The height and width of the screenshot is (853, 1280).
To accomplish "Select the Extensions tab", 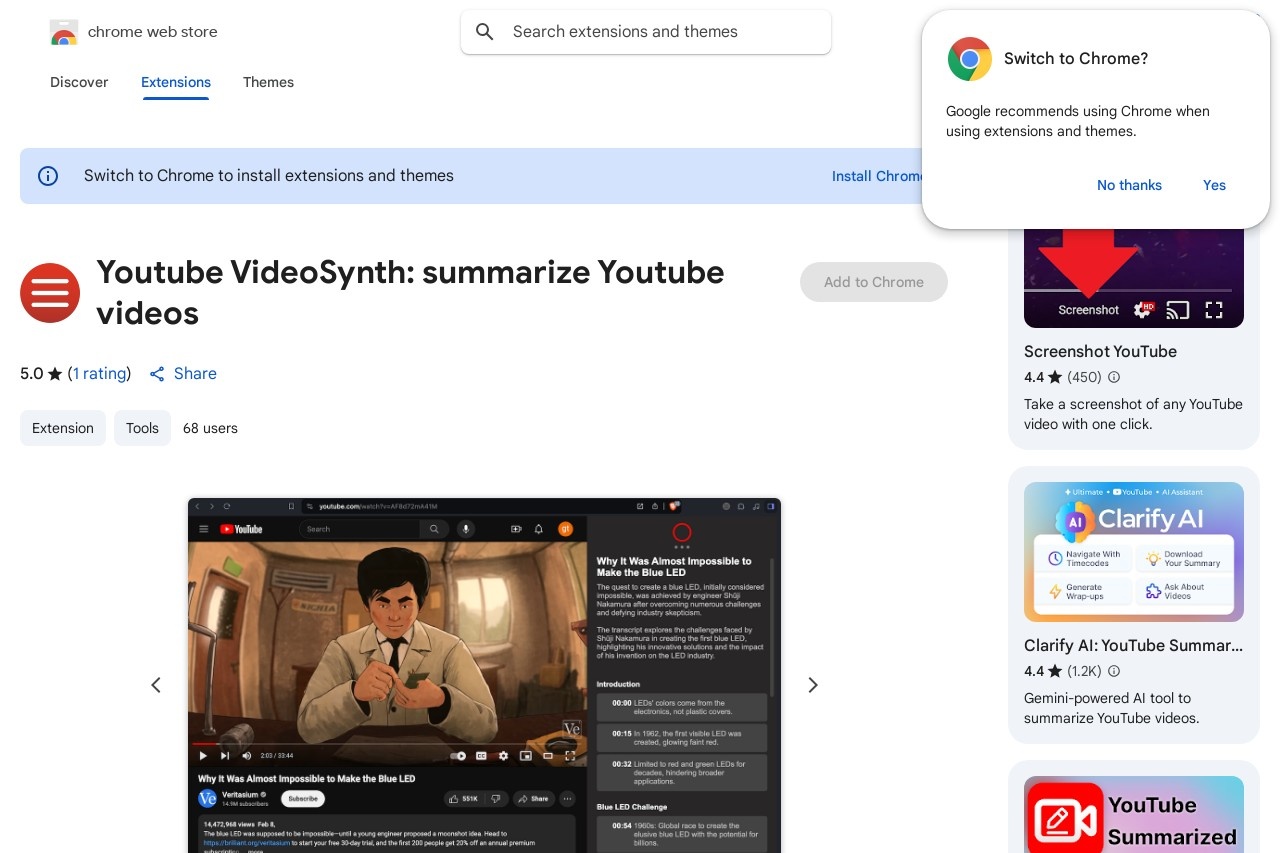I will tap(176, 82).
